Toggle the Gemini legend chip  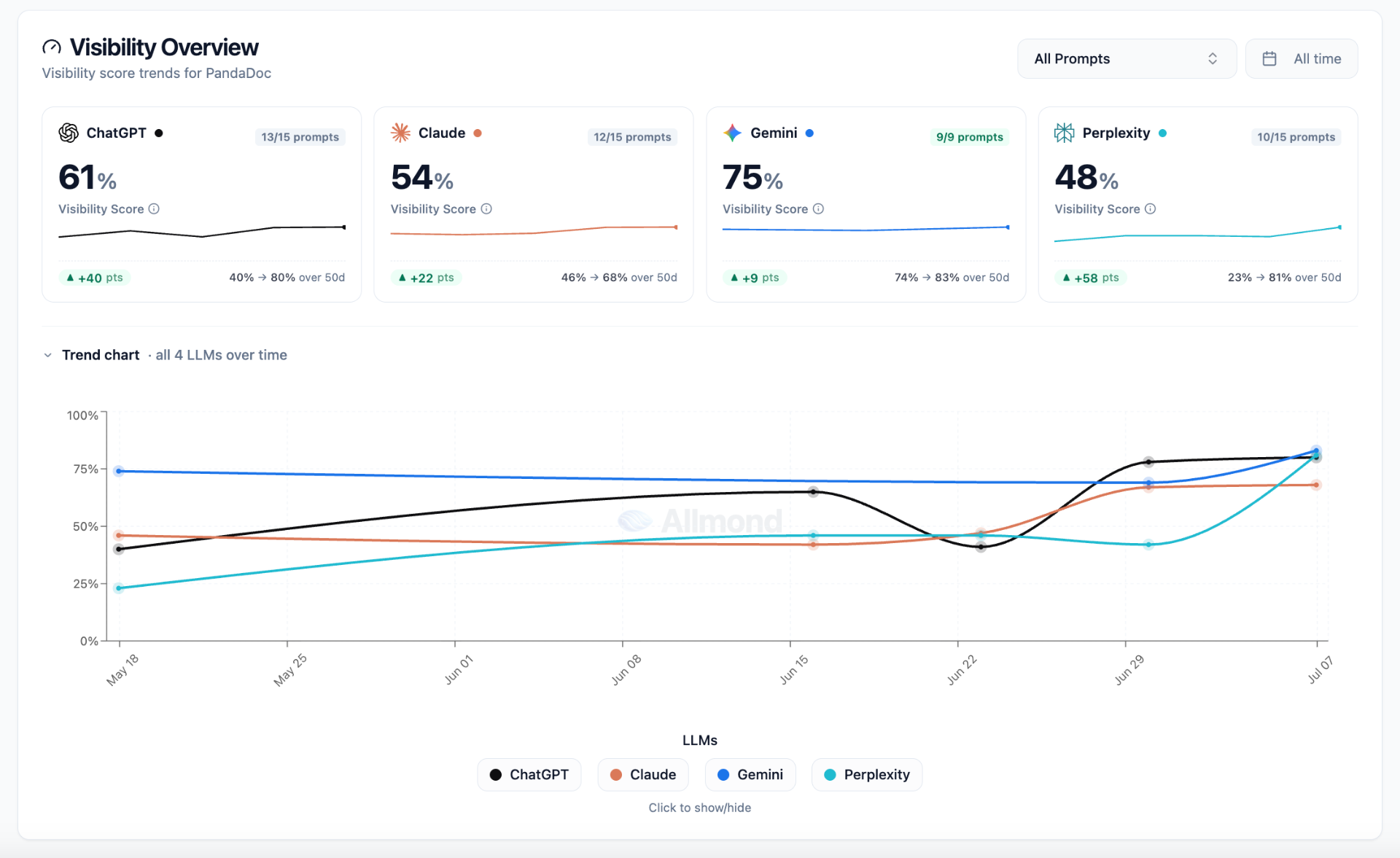(x=750, y=775)
